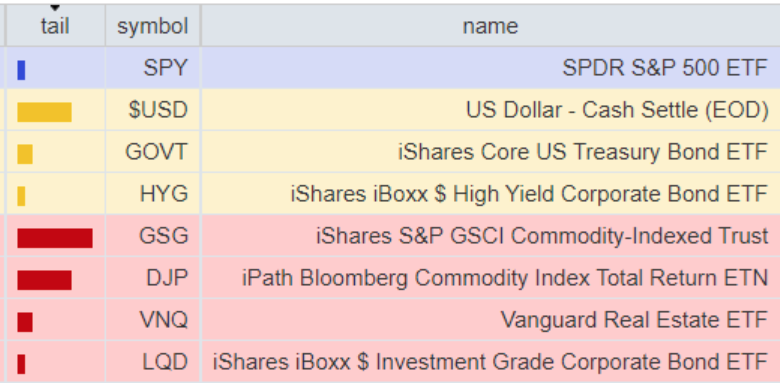Screen dimensions: 782x388
Task: Click the red VNQ tail bar
Action: pyautogui.click(x=25, y=322)
